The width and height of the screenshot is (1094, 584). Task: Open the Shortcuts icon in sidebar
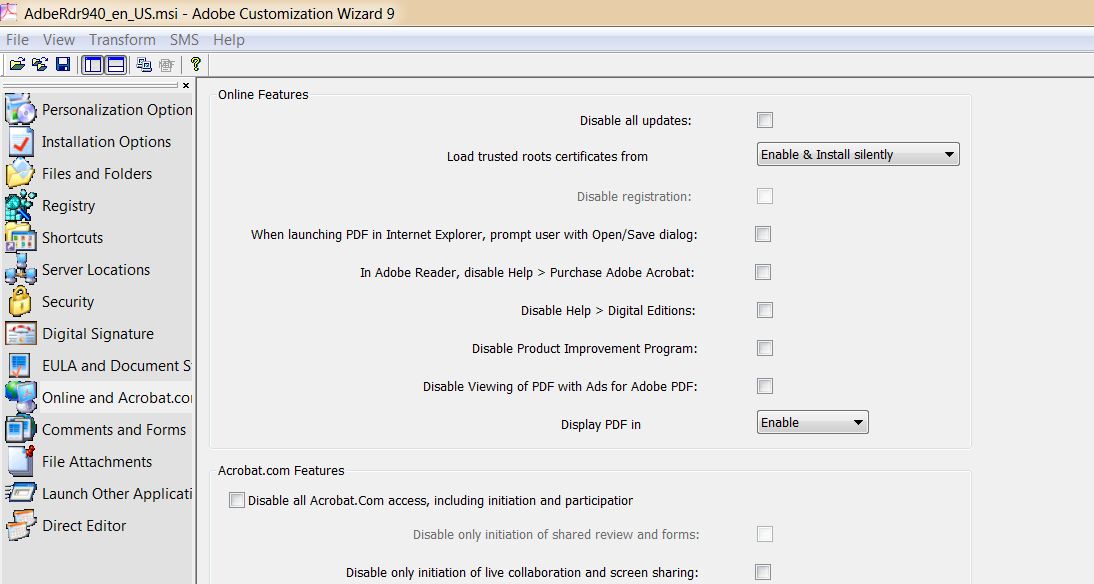(x=20, y=238)
